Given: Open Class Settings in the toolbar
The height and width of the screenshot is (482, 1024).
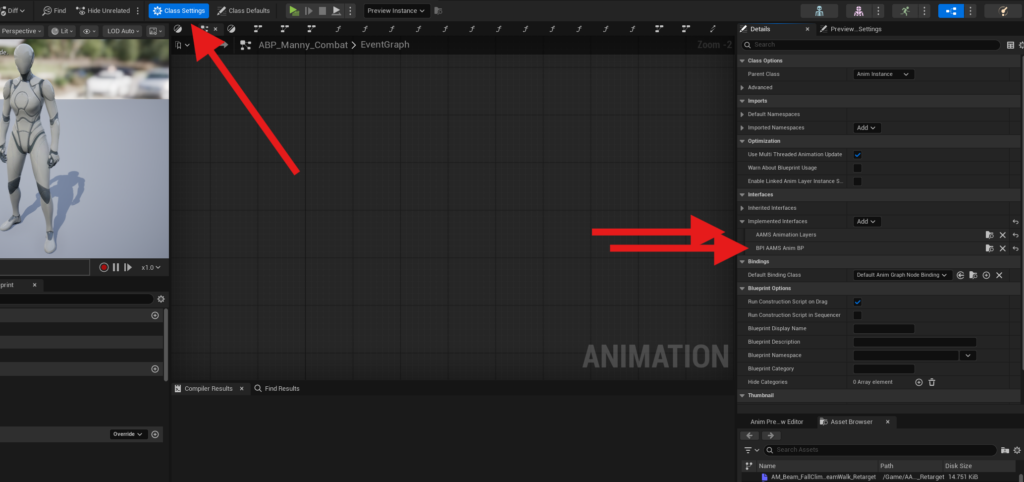Looking at the screenshot, I should pyautogui.click(x=179, y=10).
